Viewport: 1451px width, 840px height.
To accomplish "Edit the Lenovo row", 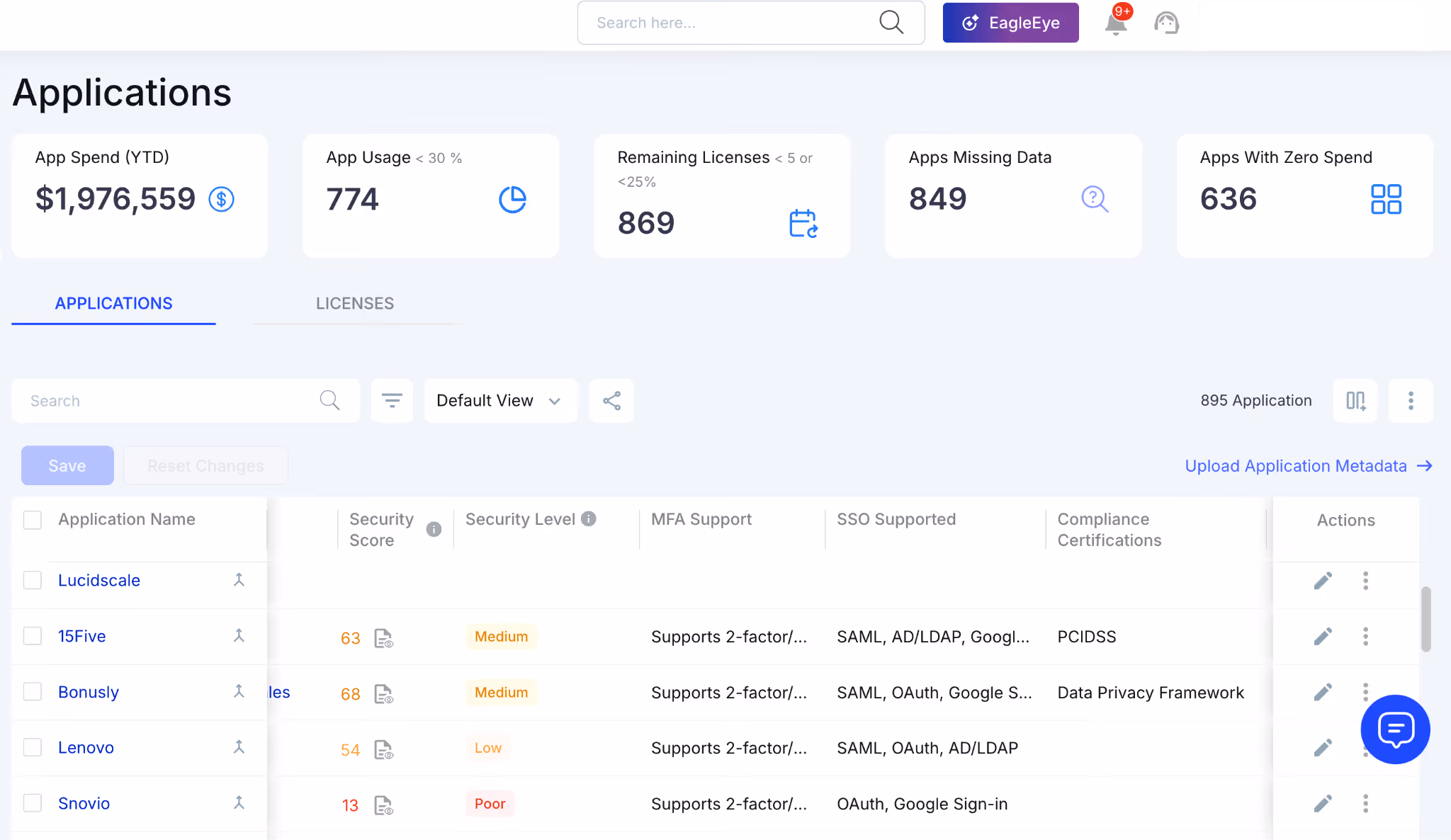I will coord(1323,748).
